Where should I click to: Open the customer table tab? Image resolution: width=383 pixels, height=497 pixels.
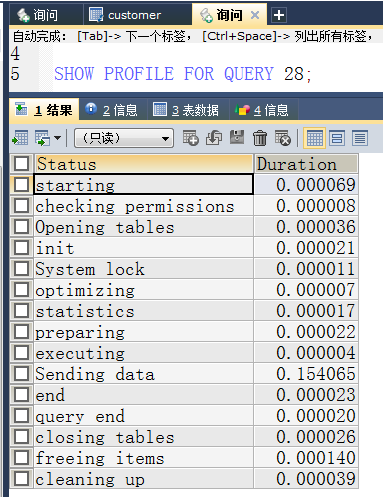(137, 15)
